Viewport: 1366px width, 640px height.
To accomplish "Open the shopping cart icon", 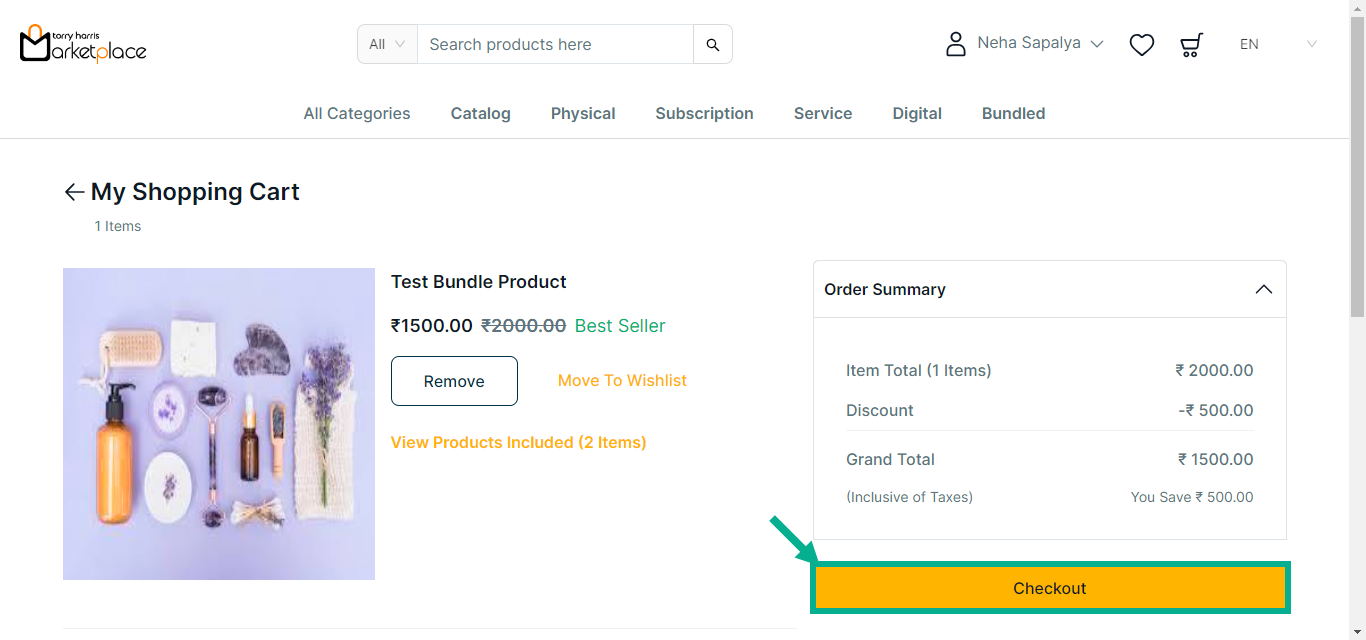I will pyautogui.click(x=1191, y=44).
